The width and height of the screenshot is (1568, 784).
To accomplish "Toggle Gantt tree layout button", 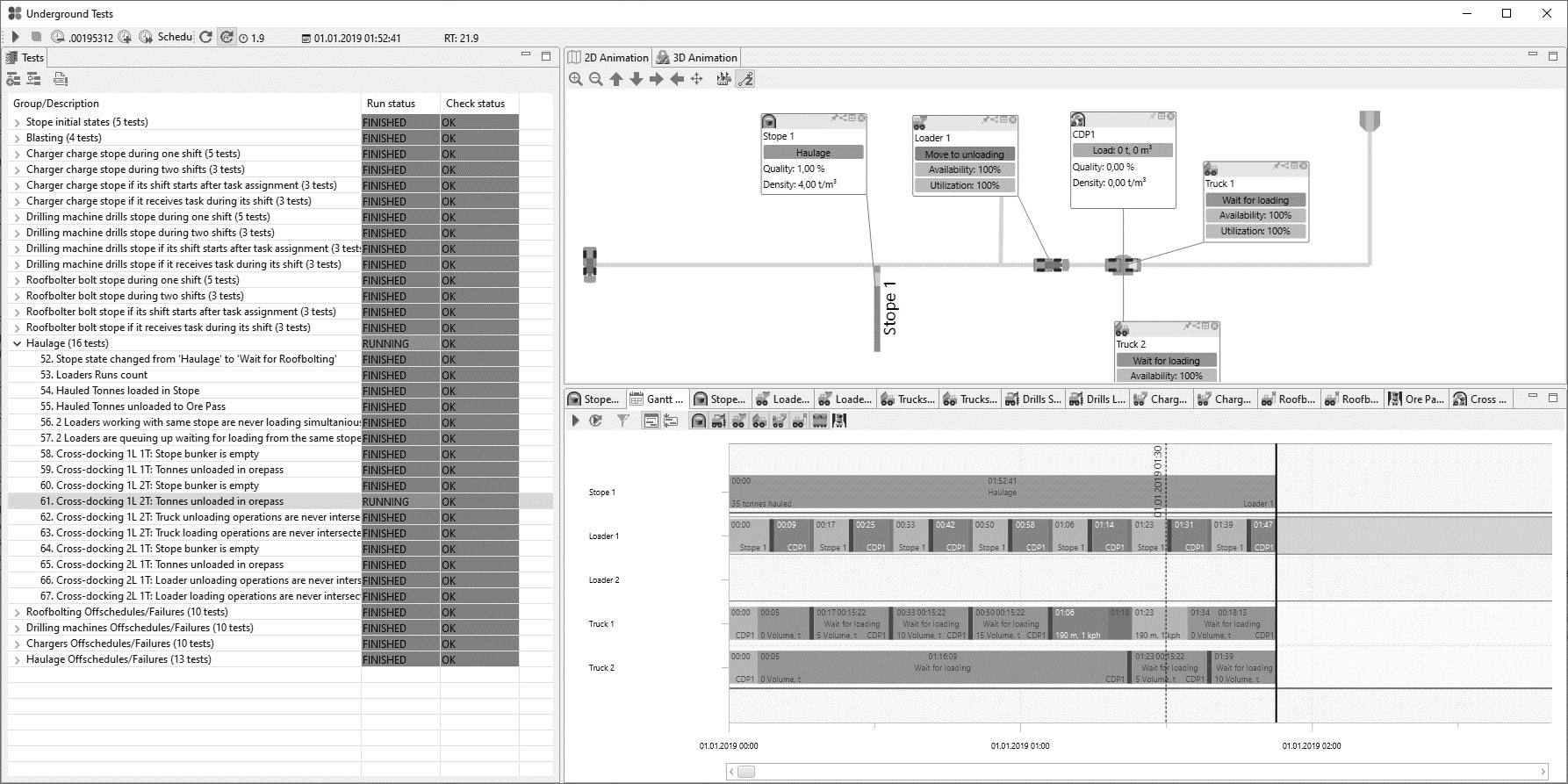I will point(671,421).
